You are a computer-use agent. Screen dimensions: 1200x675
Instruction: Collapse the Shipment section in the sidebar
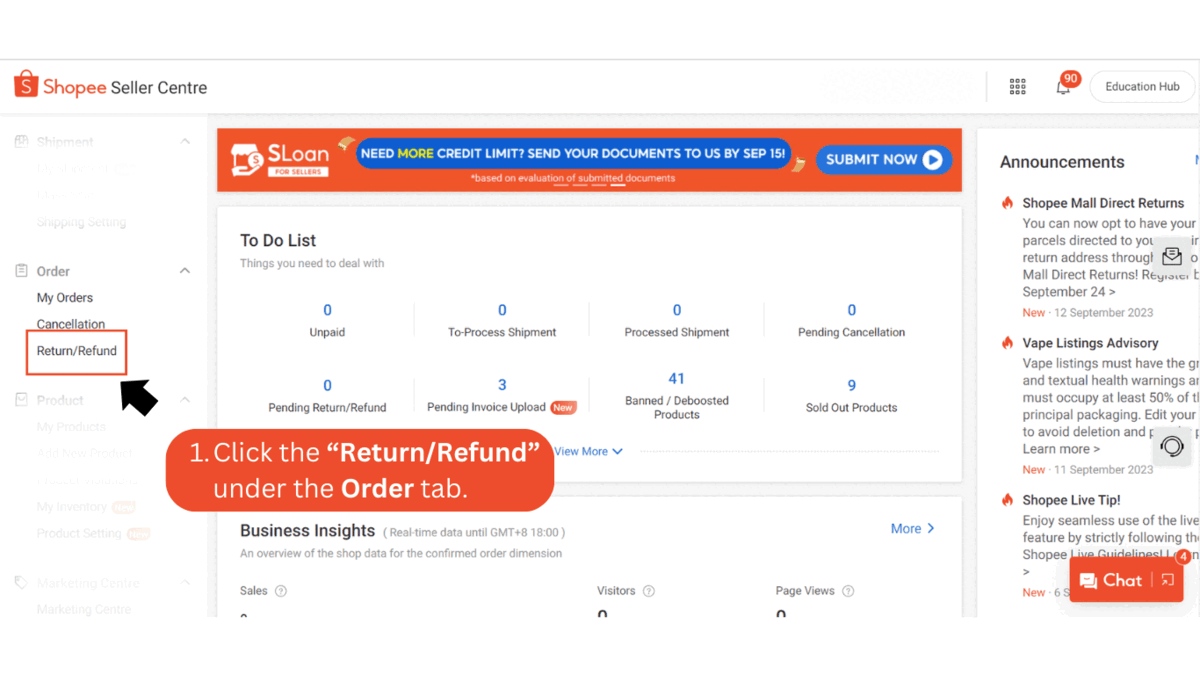pyautogui.click(x=184, y=141)
